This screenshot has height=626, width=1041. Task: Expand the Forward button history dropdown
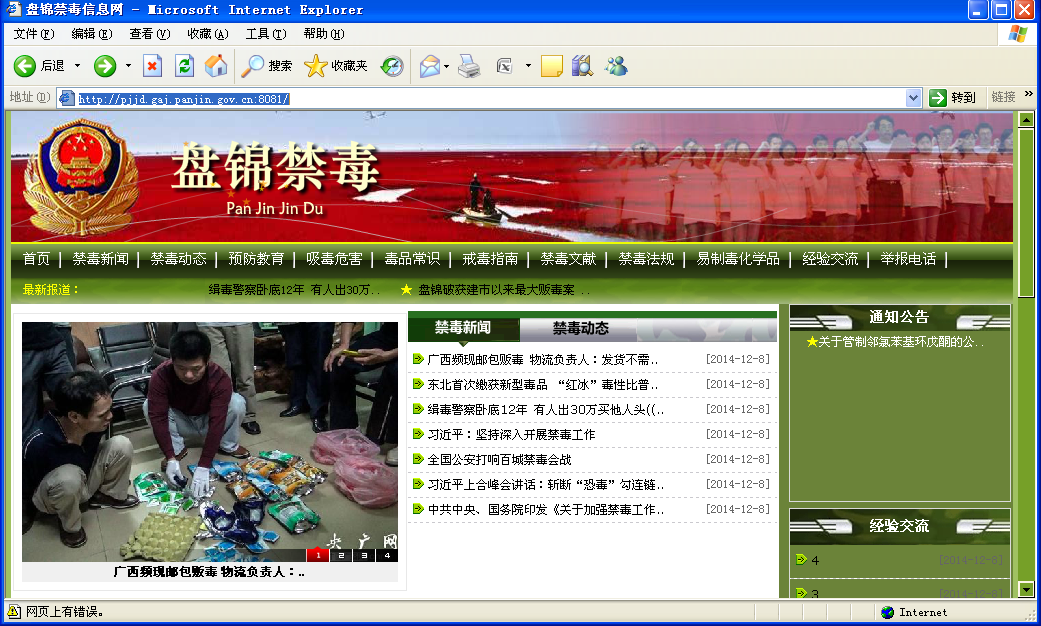128,66
